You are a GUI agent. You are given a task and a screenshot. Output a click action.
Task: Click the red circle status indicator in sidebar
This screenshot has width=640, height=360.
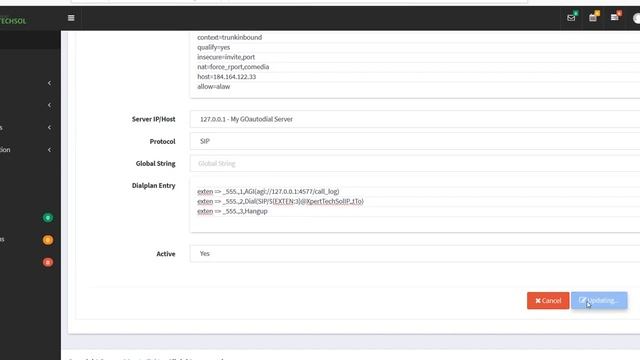[48, 262]
